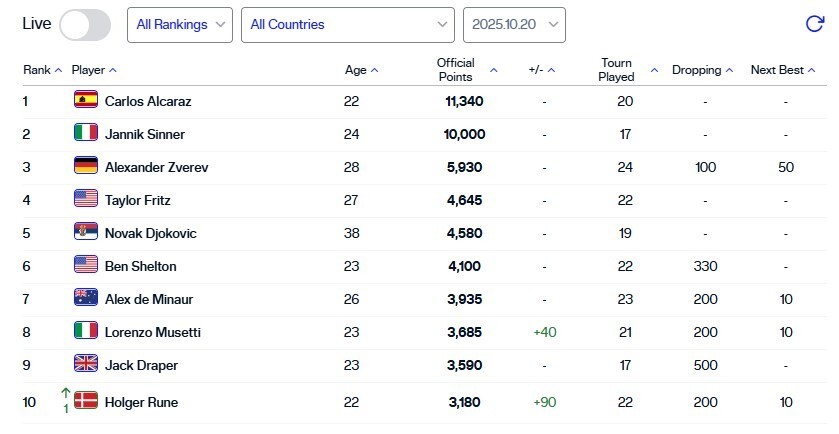Open the All Rankings dropdown
Image resolution: width=839 pixels, height=434 pixels.
(179, 25)
